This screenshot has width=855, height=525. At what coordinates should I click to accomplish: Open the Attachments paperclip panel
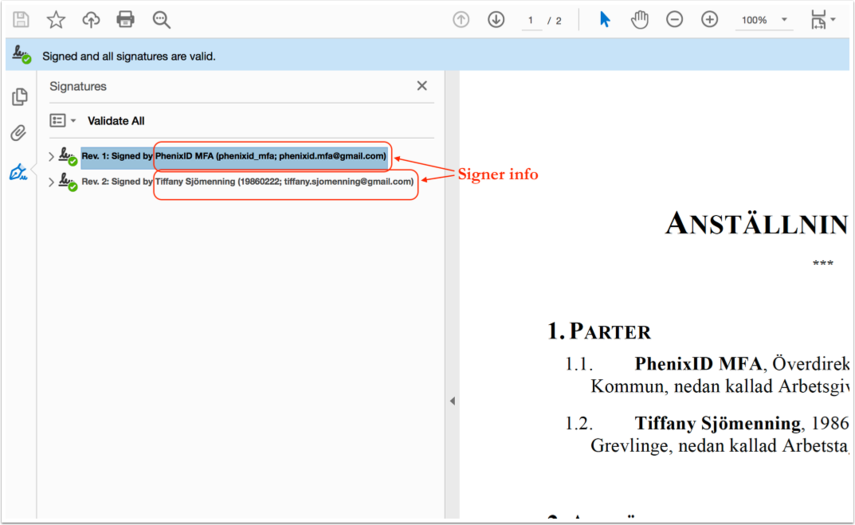pos(19,133)
